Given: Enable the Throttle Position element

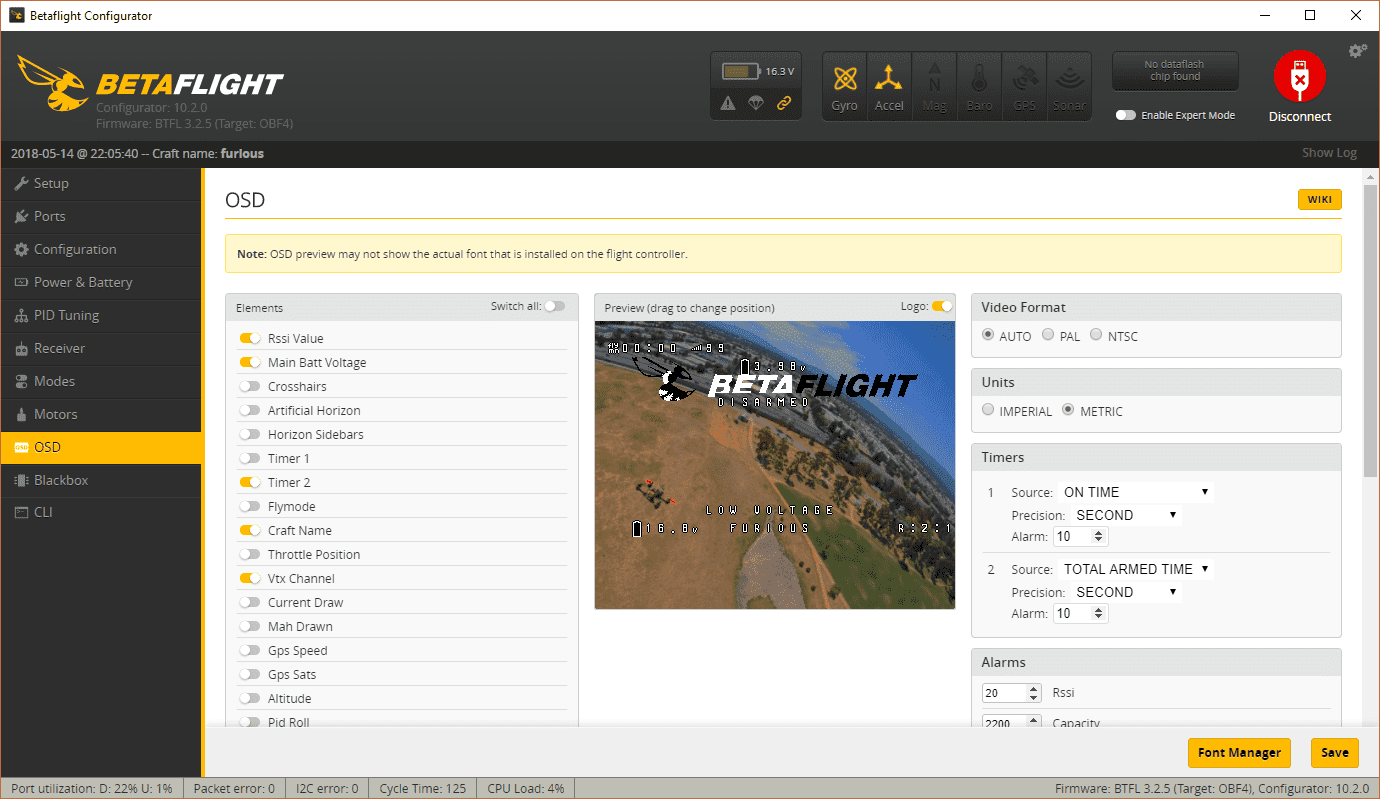Looking at the screenshot, I should point(250,554).
